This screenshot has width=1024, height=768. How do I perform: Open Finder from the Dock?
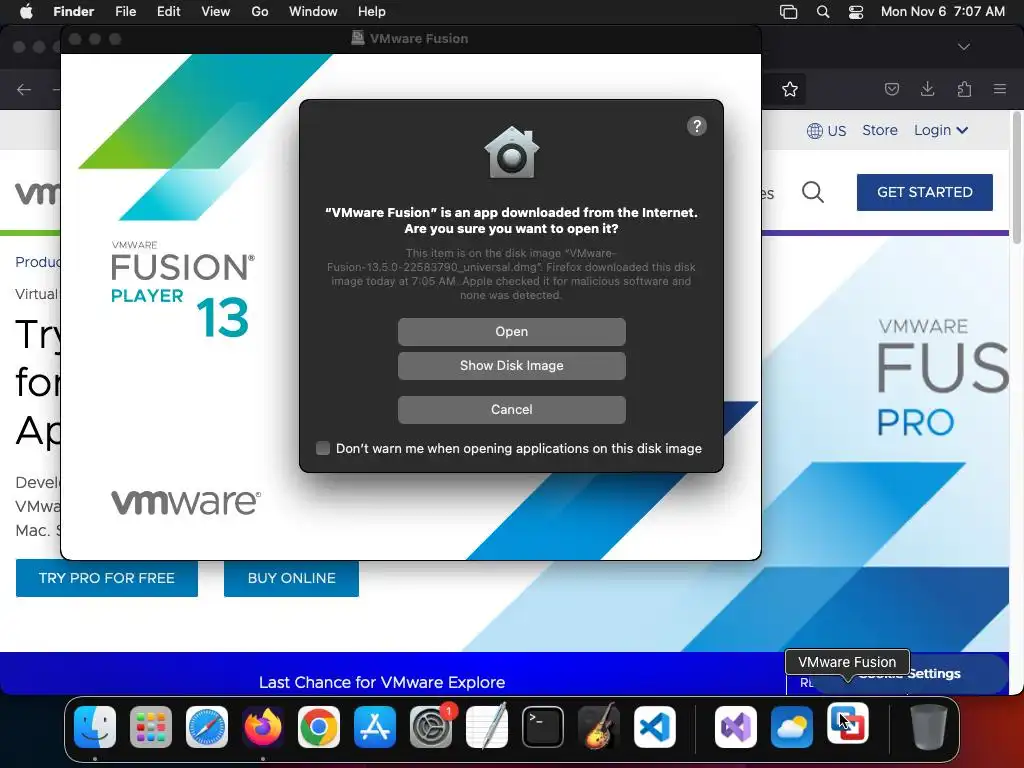pos(95,727)
